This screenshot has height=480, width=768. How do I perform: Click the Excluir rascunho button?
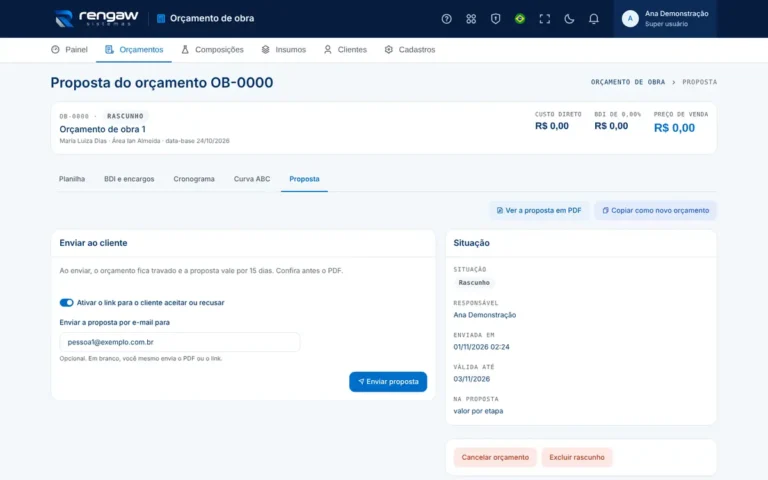tap(576, 457)
